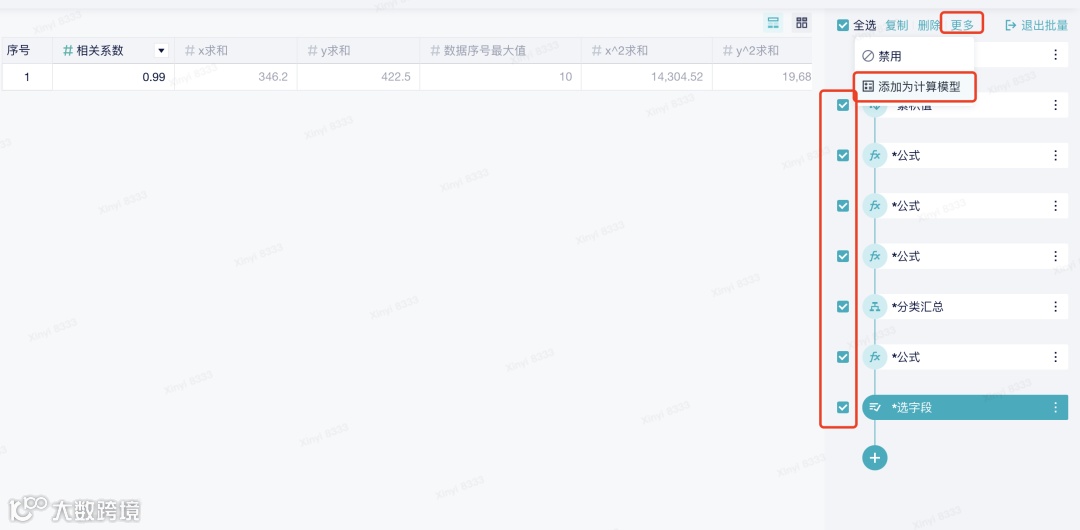Open the 相关系数 column dropdown arrow
Viewport: 1080px width, 530px height.
click(x=161, y=50)
